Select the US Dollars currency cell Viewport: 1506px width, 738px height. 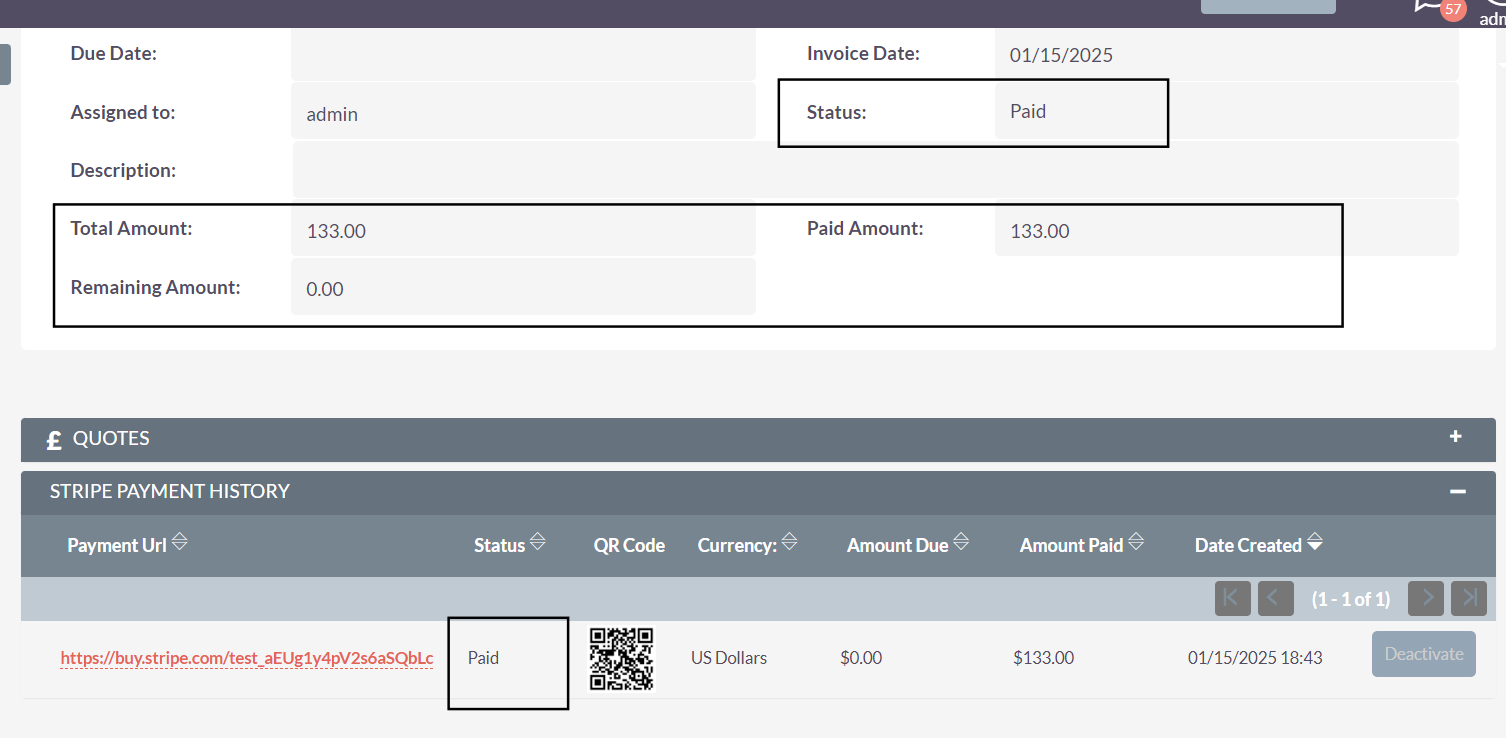point(729,658)
